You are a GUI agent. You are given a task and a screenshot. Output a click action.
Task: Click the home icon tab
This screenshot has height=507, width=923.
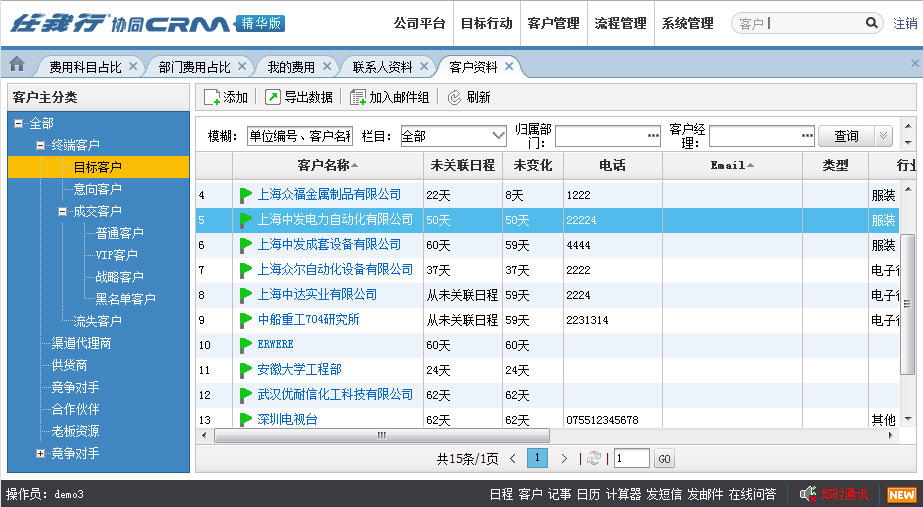pyautogui.click(x=16, y=65)
